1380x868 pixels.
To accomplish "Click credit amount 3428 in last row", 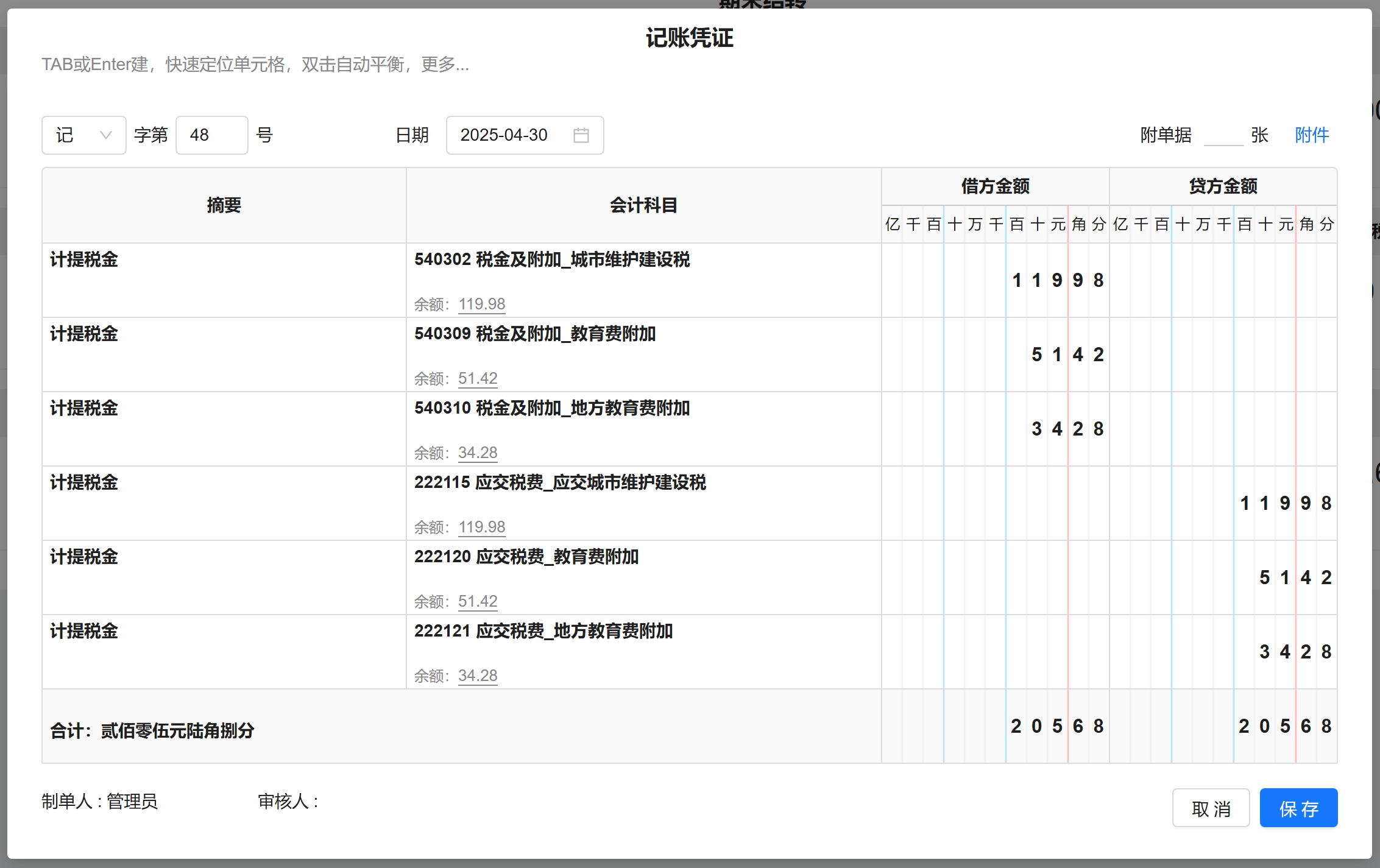I will click(1295, 652).
